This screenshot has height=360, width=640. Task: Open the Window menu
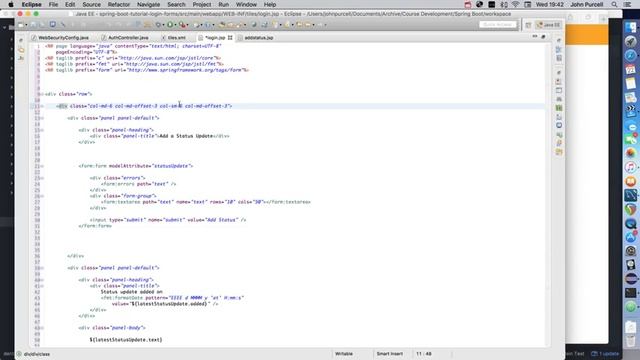tap(246, 4)
